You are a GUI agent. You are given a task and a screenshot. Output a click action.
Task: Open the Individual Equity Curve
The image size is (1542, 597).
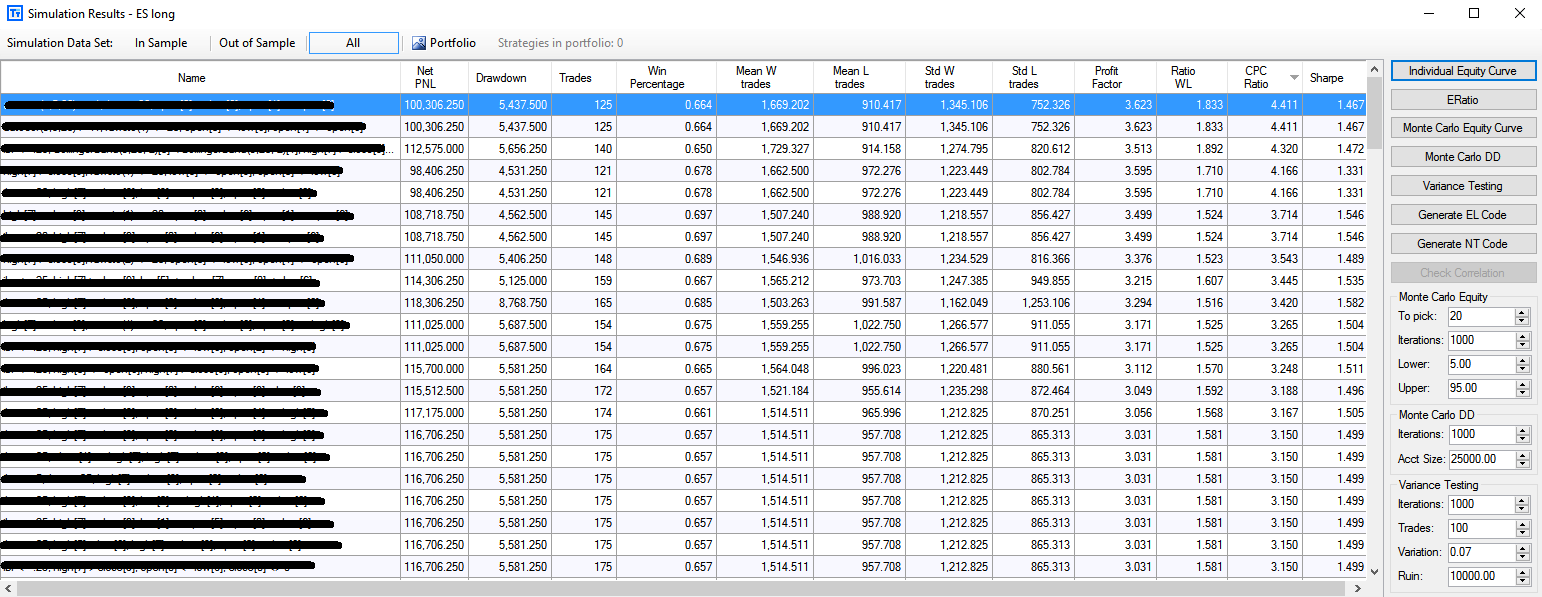(1463, 71)
